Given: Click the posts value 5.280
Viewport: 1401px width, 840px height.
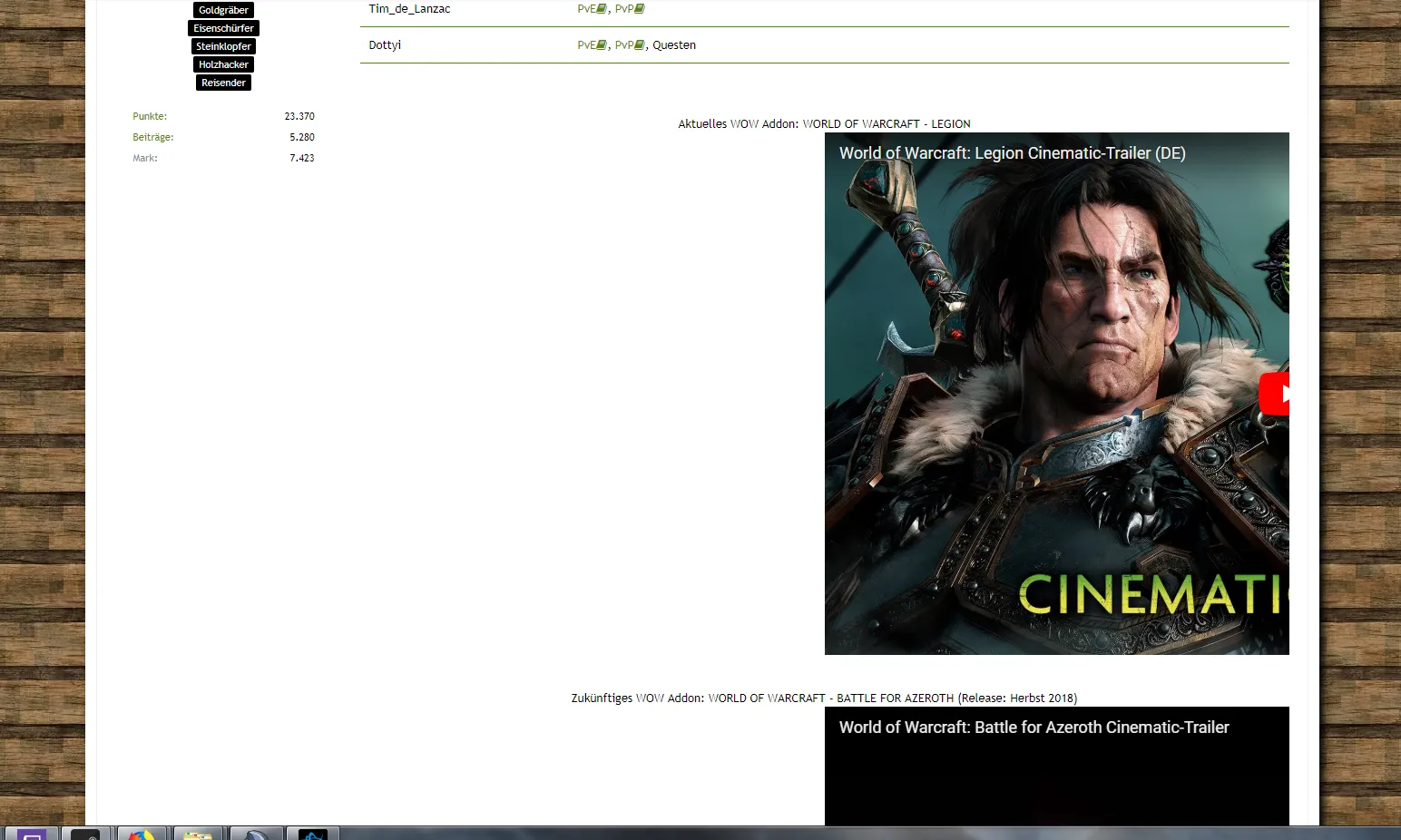Looking at the screenshot, I should 302,137.
